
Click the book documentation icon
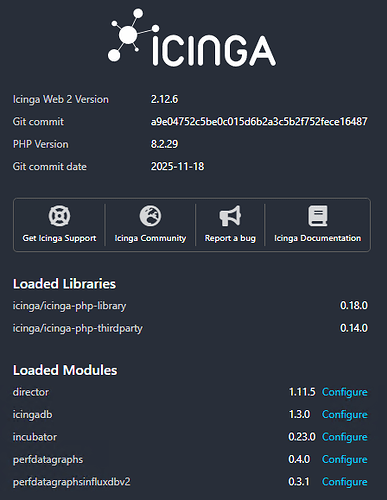(318, 216)
